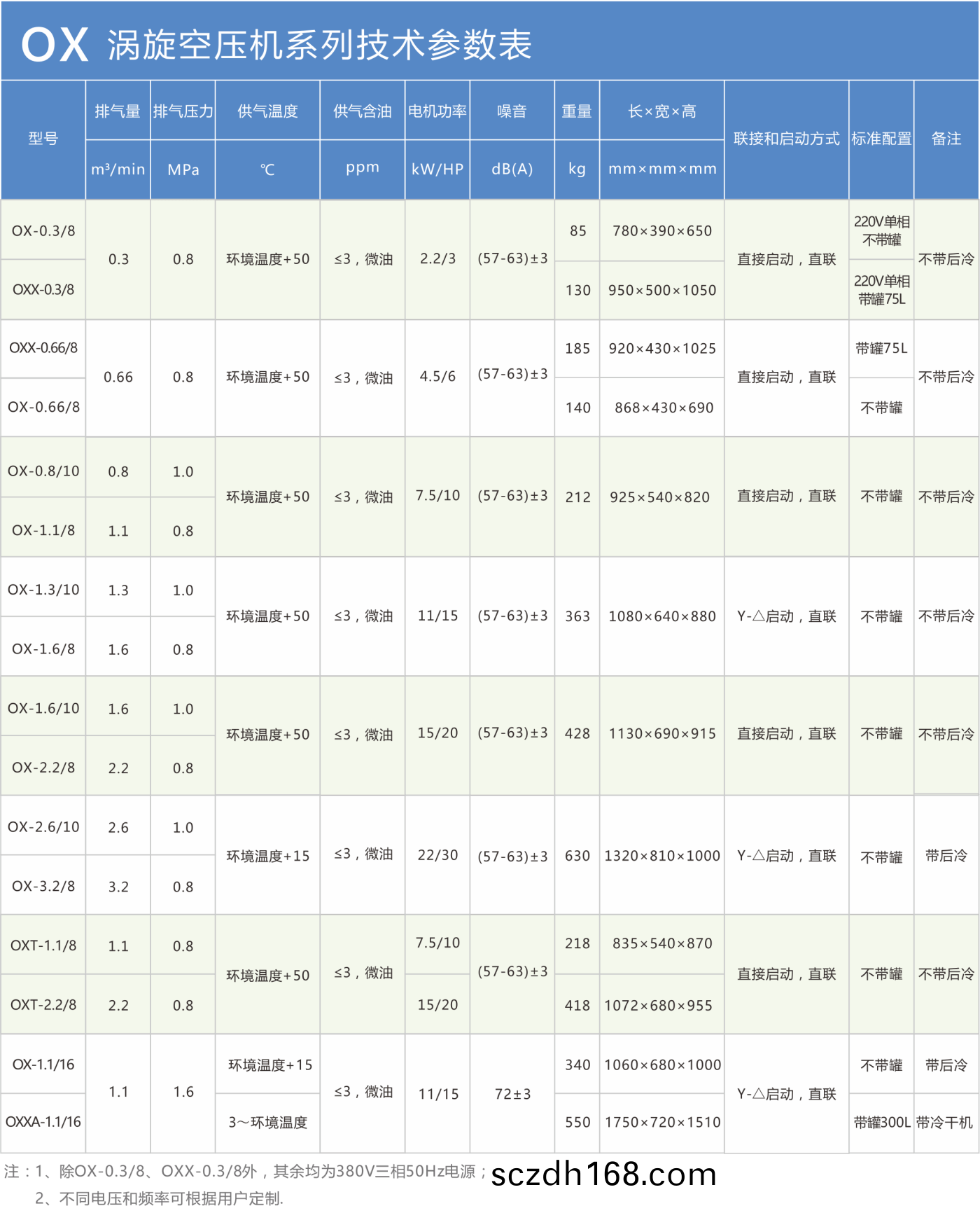Select the 联接和启动方式 header

[786, 139]
